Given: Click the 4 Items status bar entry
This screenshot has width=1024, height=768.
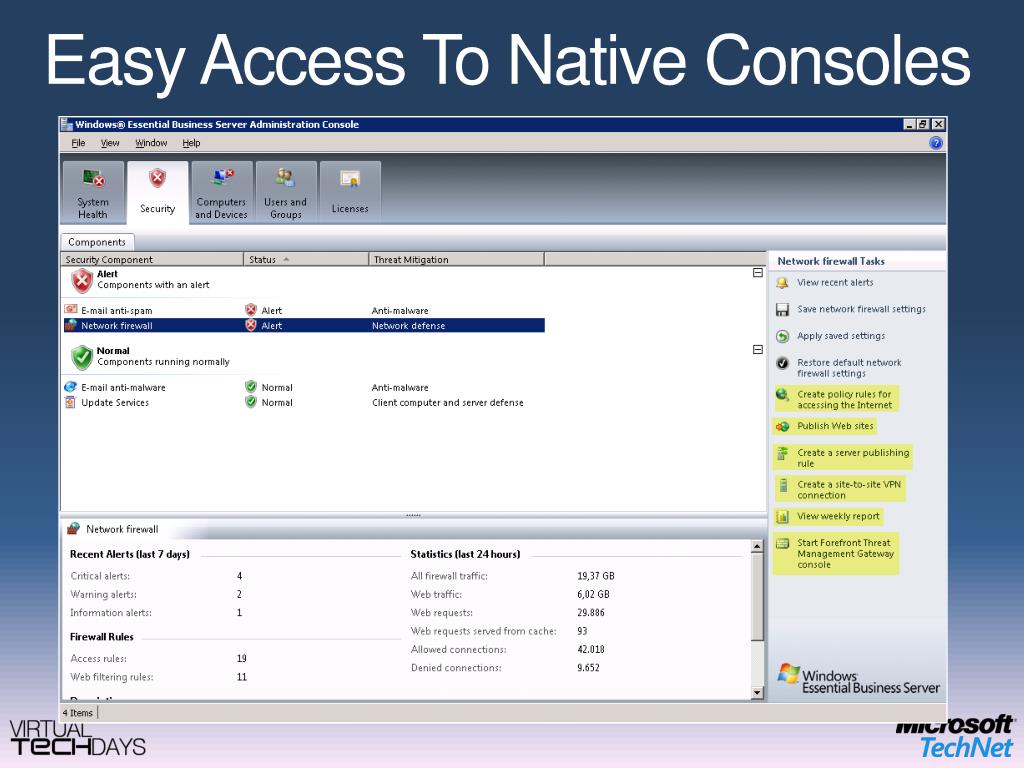Looking at the screenshot, I should click(78, 713).
